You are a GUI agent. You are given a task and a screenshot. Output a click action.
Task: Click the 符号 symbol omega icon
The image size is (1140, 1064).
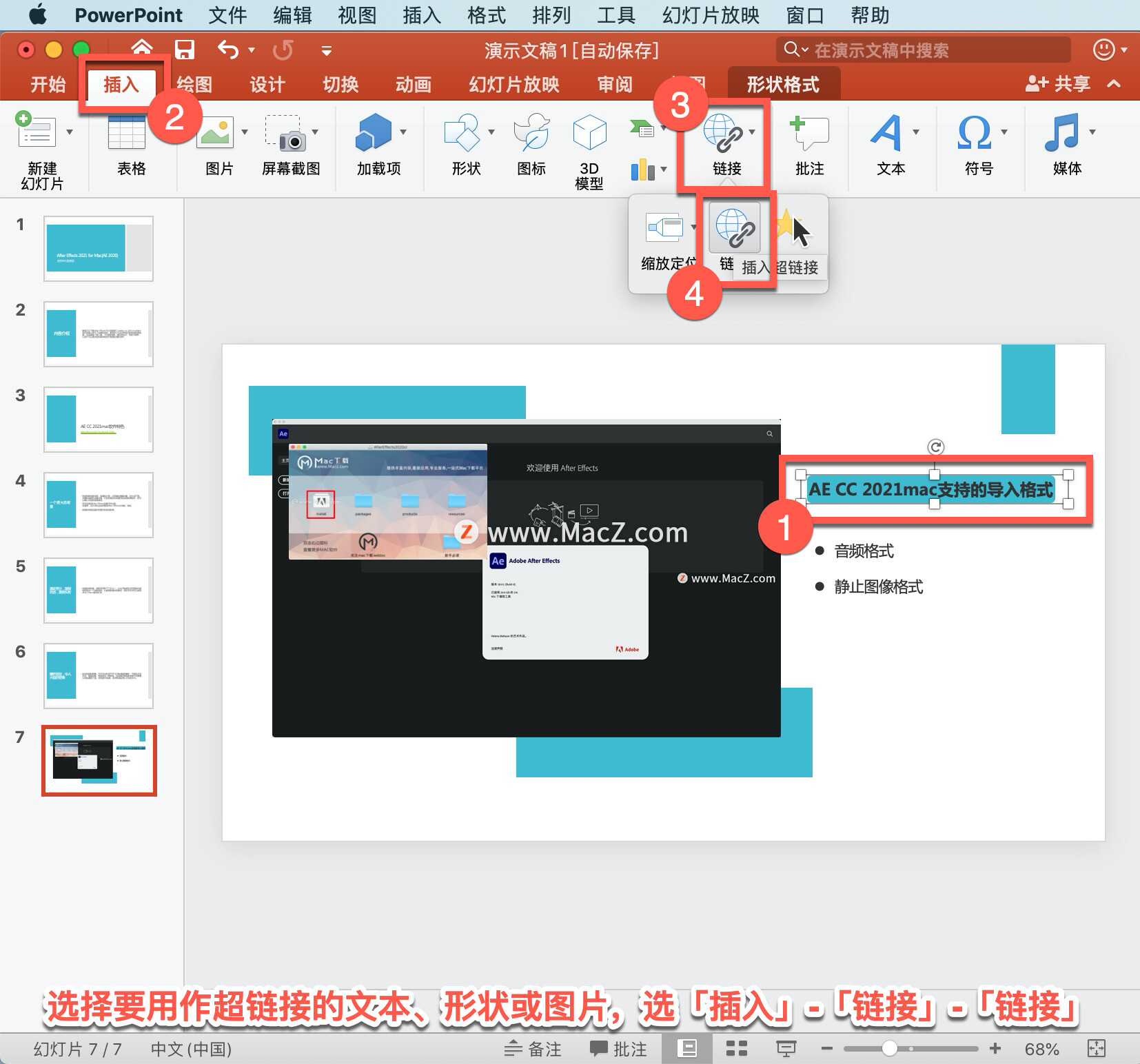point(975,132)
